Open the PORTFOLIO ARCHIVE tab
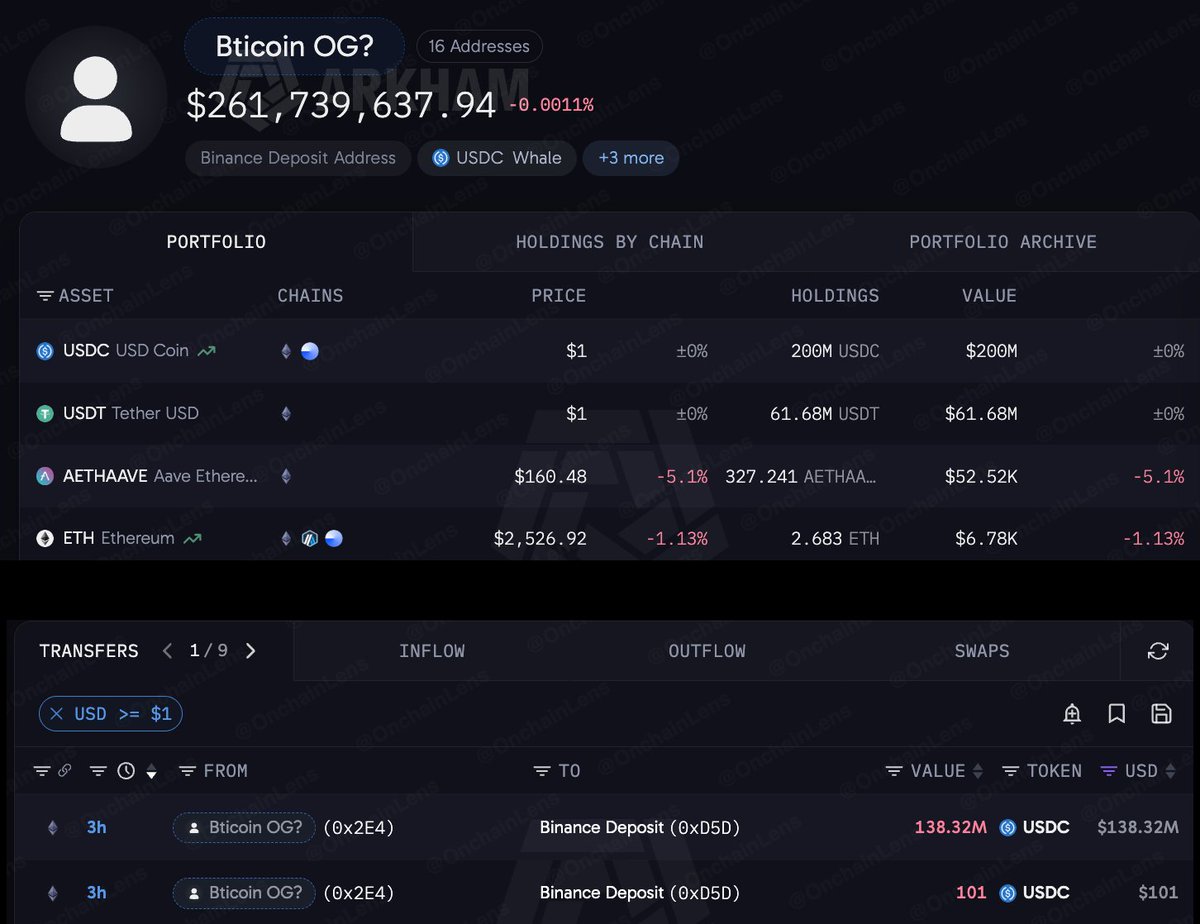Image resolution: width=1200 pixels, height=924 pixels. tap(1003, 242)
